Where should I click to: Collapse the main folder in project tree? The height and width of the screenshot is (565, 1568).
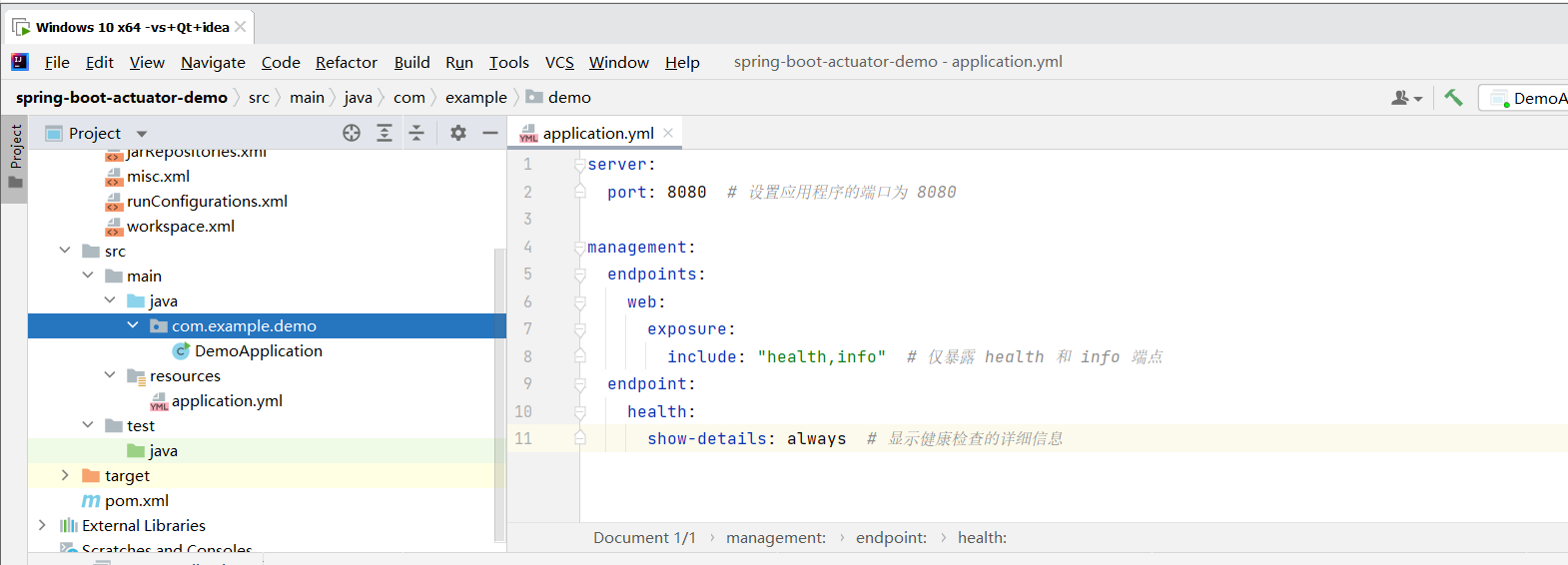click(x=88, y=276)
